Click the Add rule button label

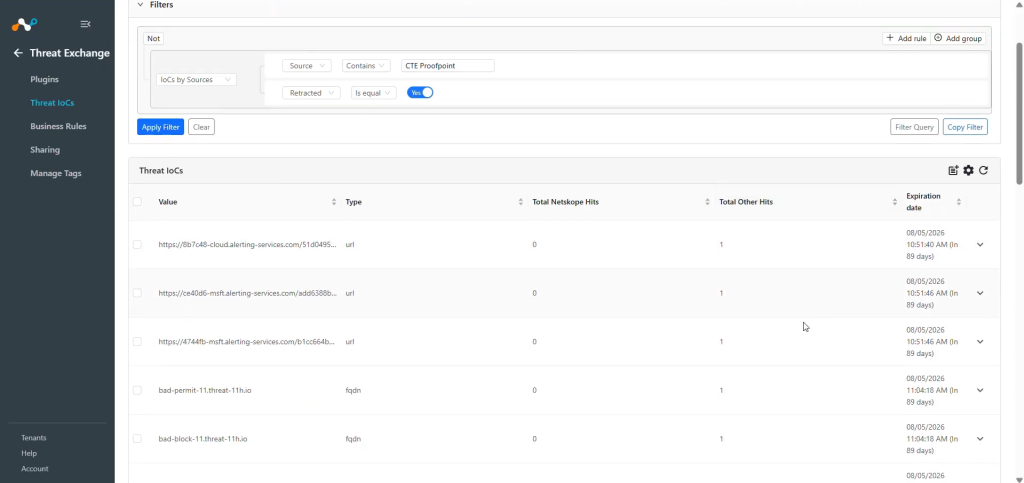[x=912, y=39]
